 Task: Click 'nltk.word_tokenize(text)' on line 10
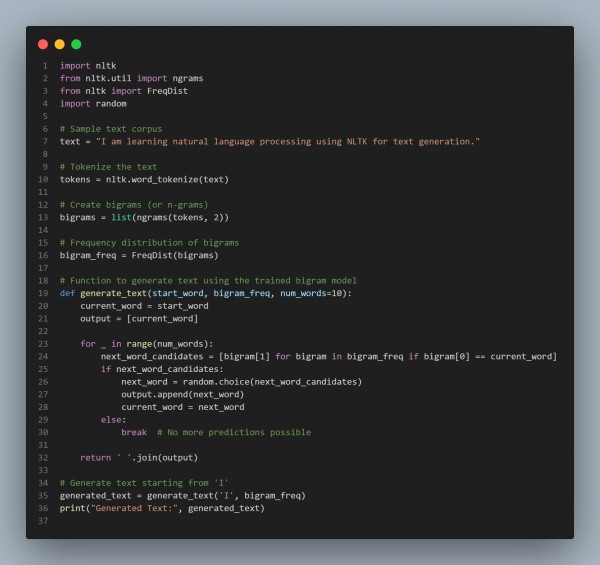tap(167, 179)
